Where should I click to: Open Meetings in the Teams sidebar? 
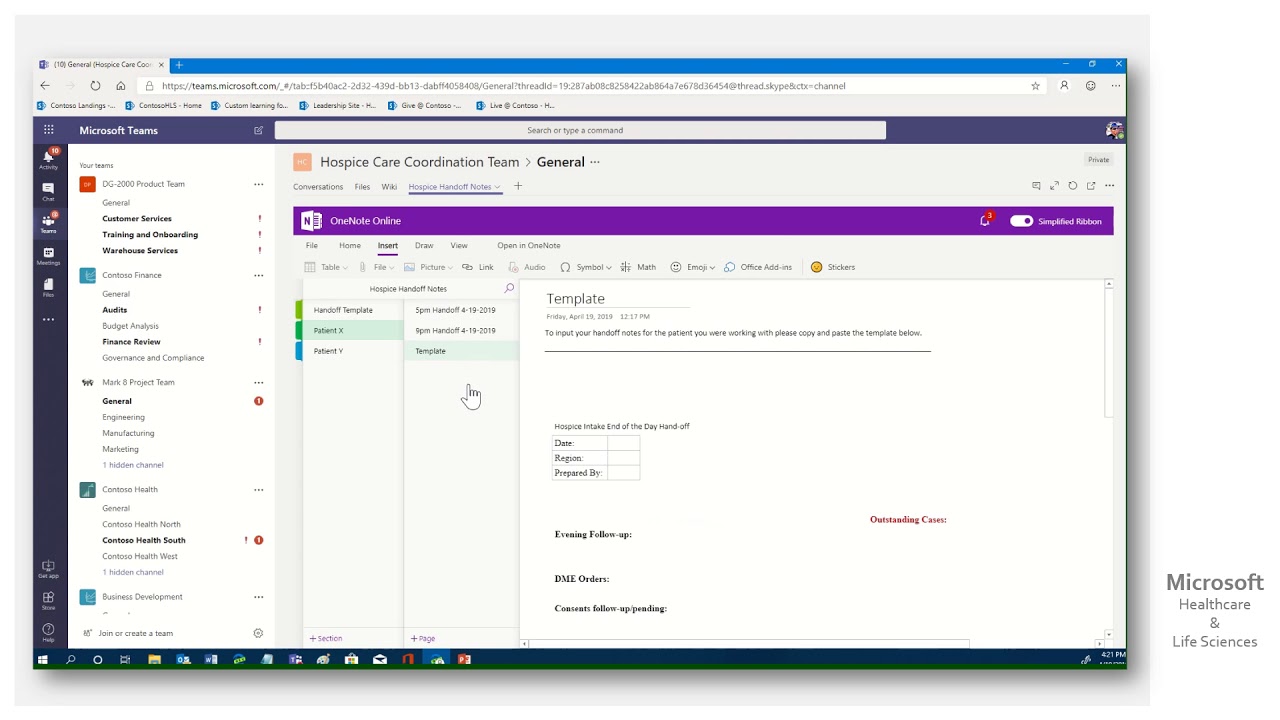pyautogui.click(x=48, y=255)
